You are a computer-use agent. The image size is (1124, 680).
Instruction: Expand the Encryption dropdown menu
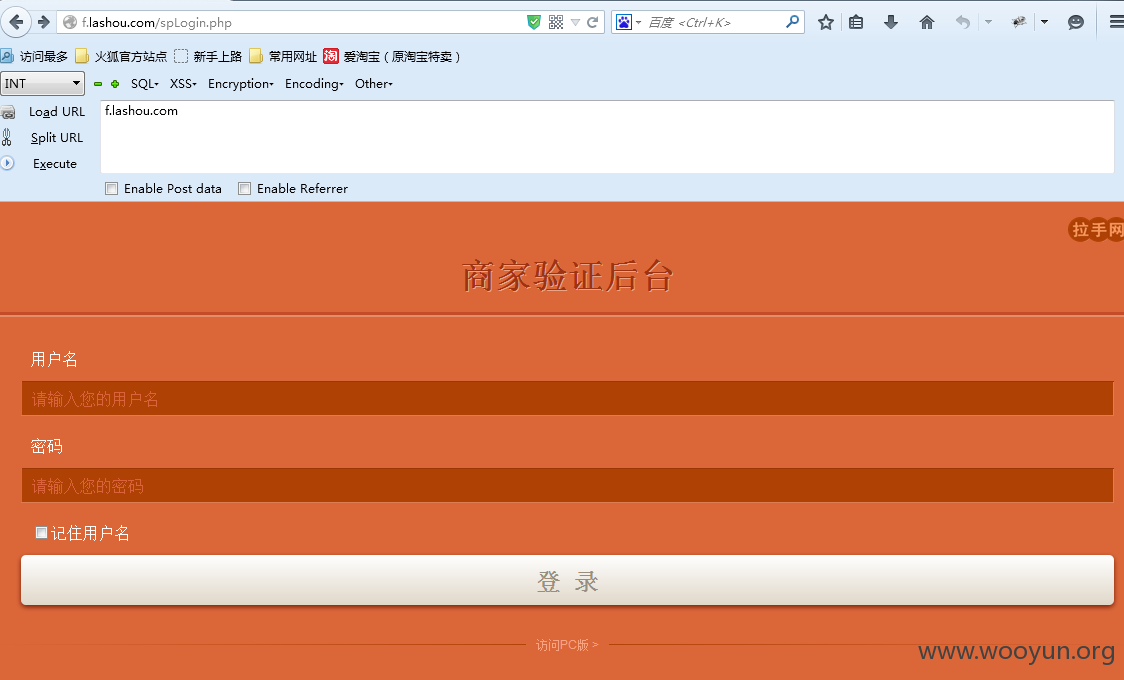pos(241,84)
